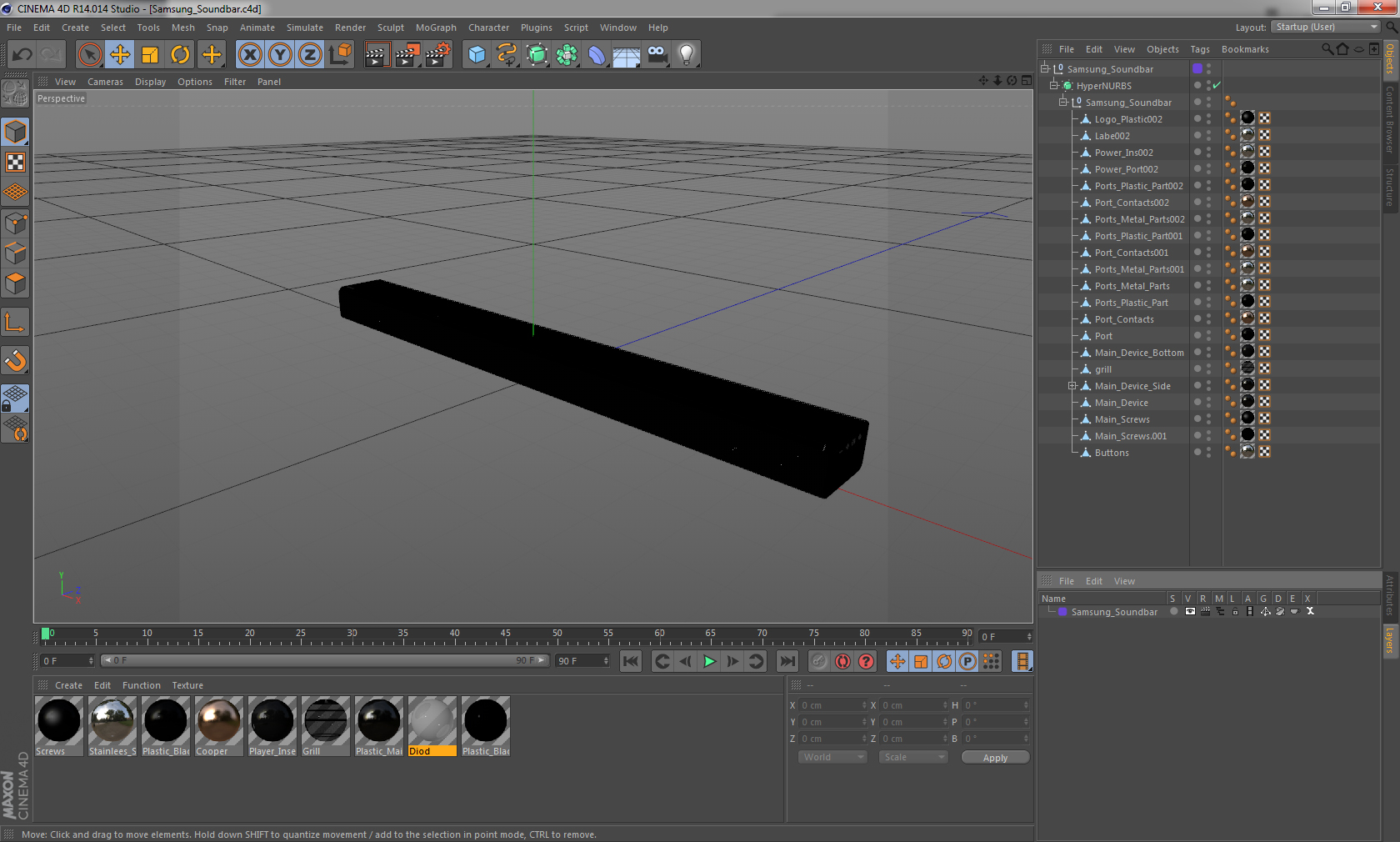
Task: Toggle Y axis lock
Action: (x=280, y=55)
